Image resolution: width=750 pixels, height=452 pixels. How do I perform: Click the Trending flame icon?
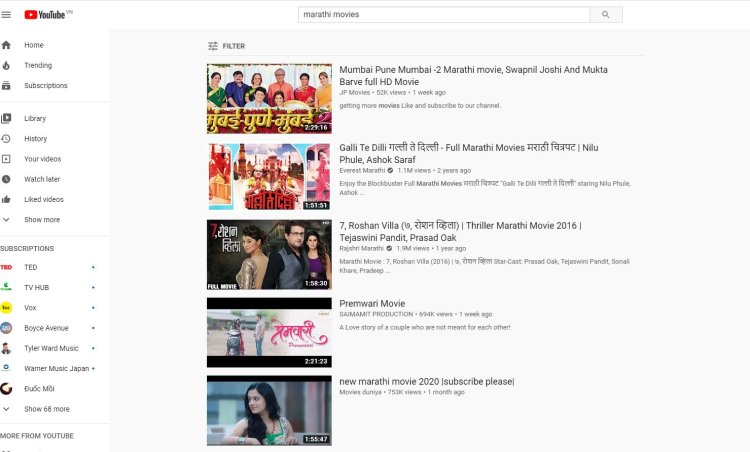(6, 66)
